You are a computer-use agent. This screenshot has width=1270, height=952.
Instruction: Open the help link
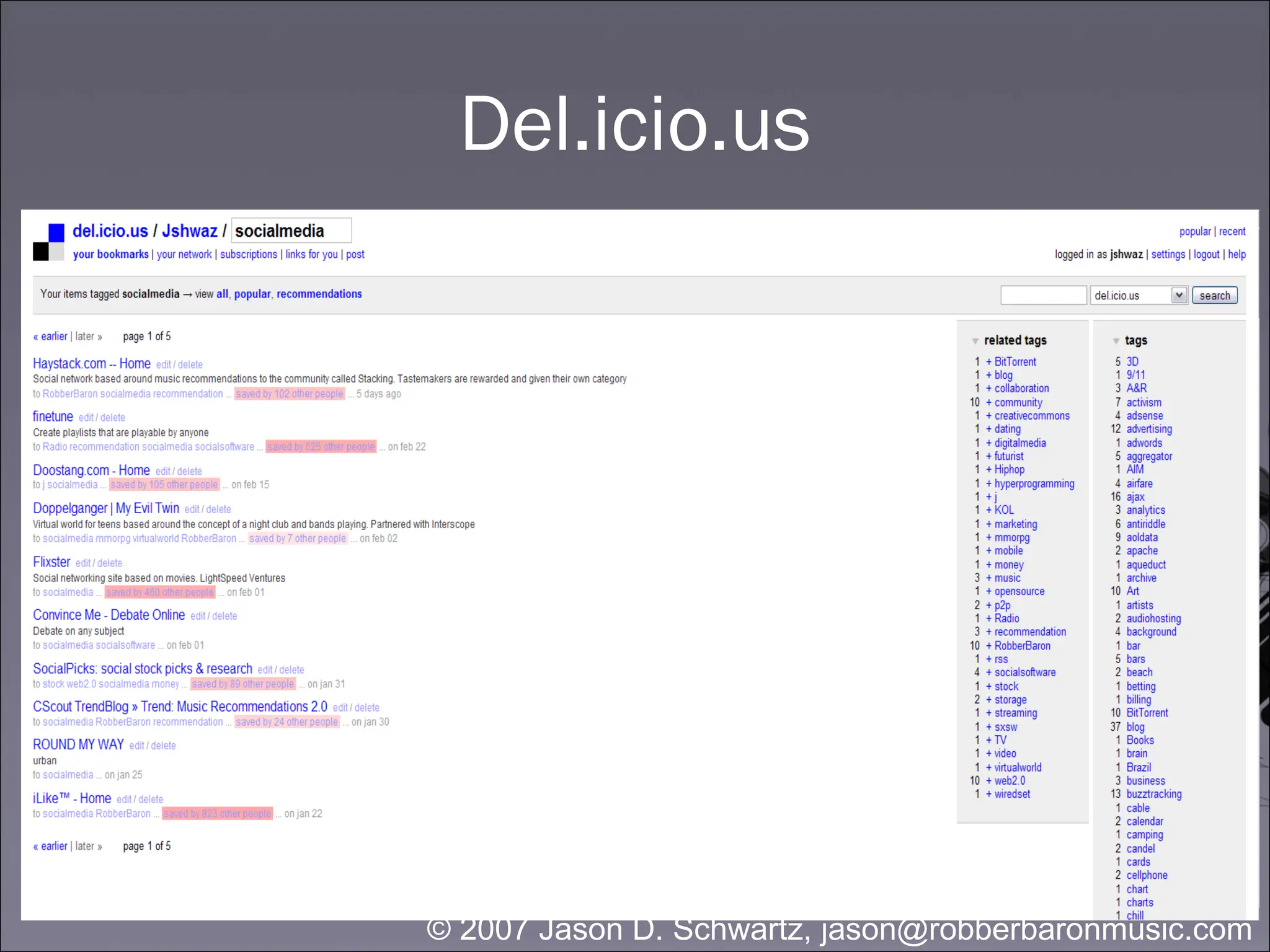(1237, 254)
